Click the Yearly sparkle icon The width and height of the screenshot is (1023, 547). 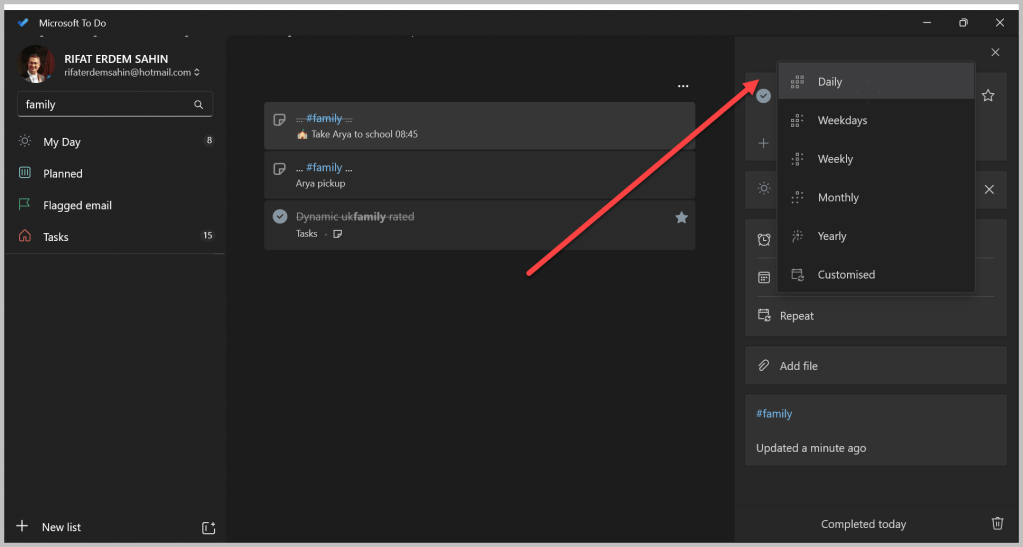797,236
